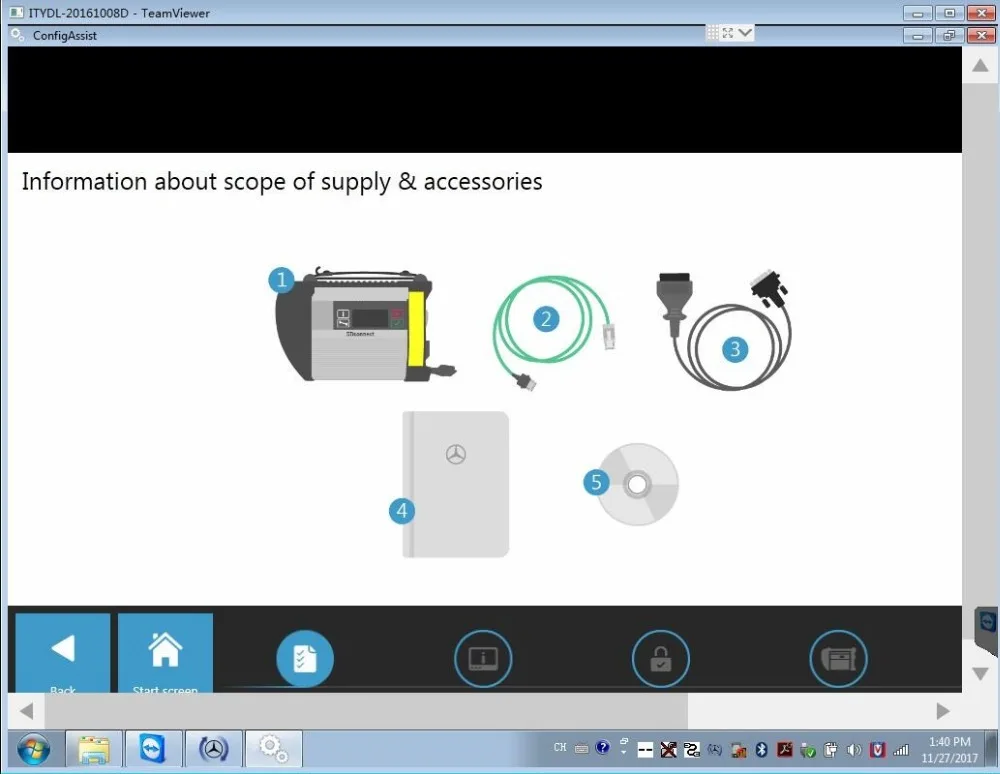This screenshot has width=1000, height=774.
Task: Toggle TeamViewer fullscreen view icon
Action: [x=728, y=33]
